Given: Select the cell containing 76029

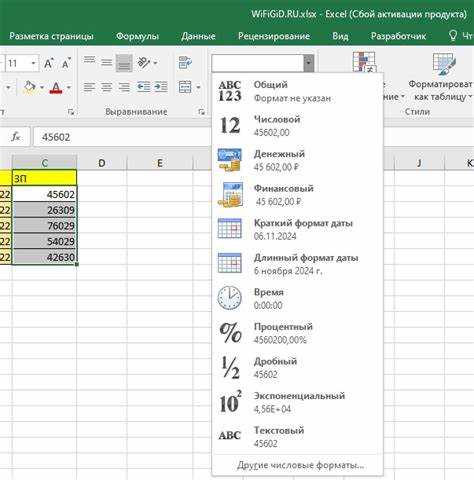Looking at the screenshot, I should (x=44, y=226).
